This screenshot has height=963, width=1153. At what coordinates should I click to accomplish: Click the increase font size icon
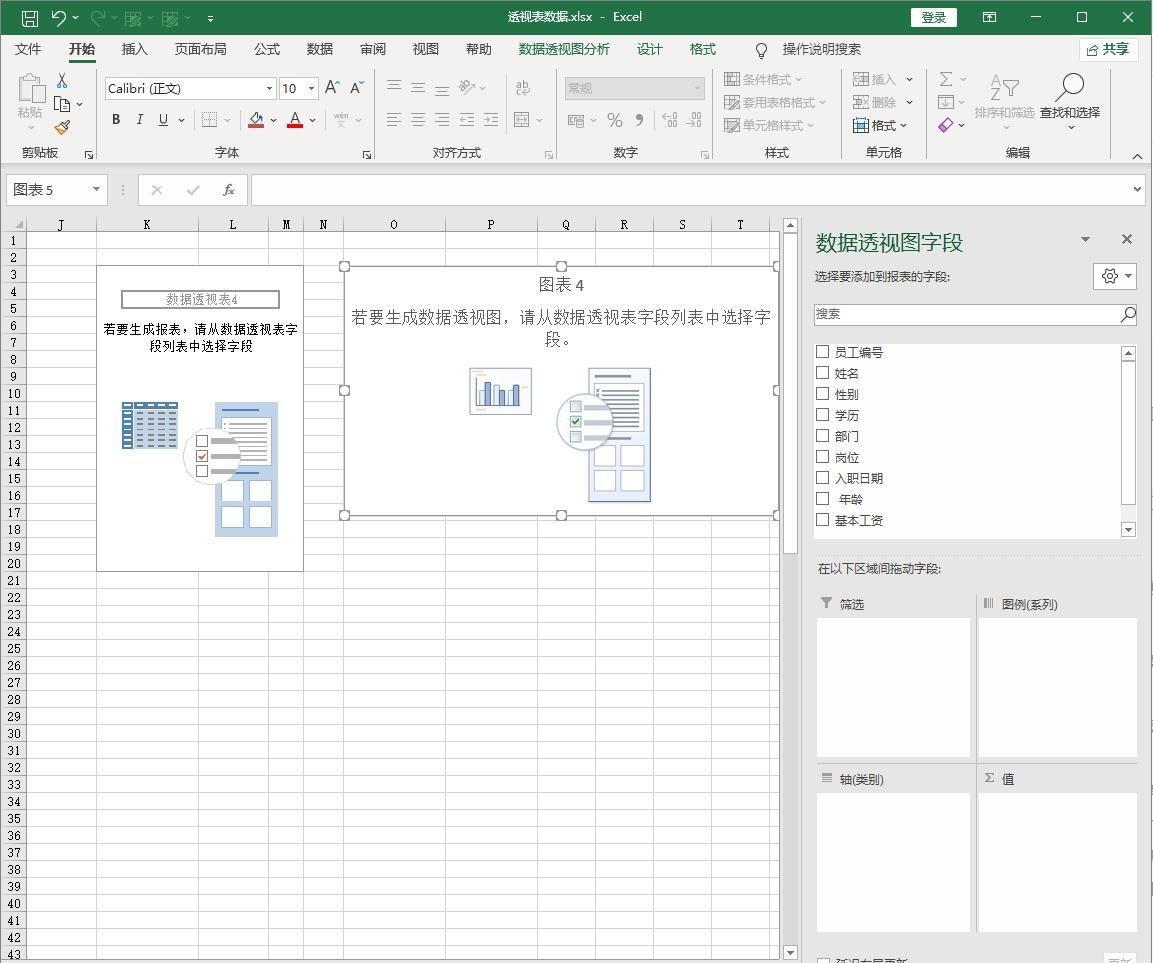click(x=332, y=88)
